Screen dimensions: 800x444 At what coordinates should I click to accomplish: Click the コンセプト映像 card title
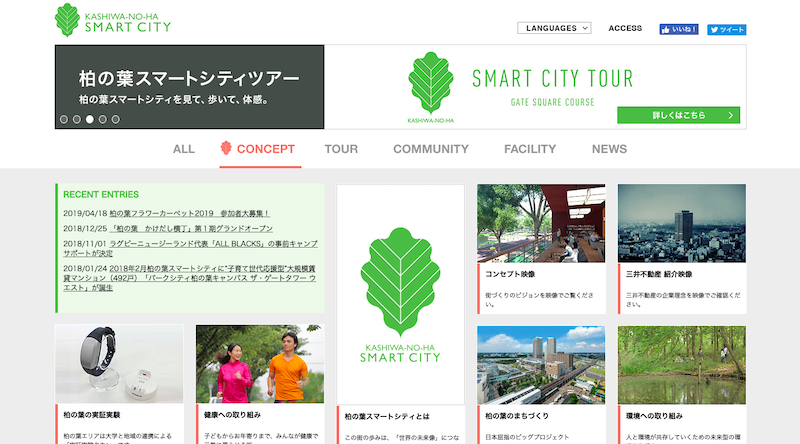coord(510,274)
